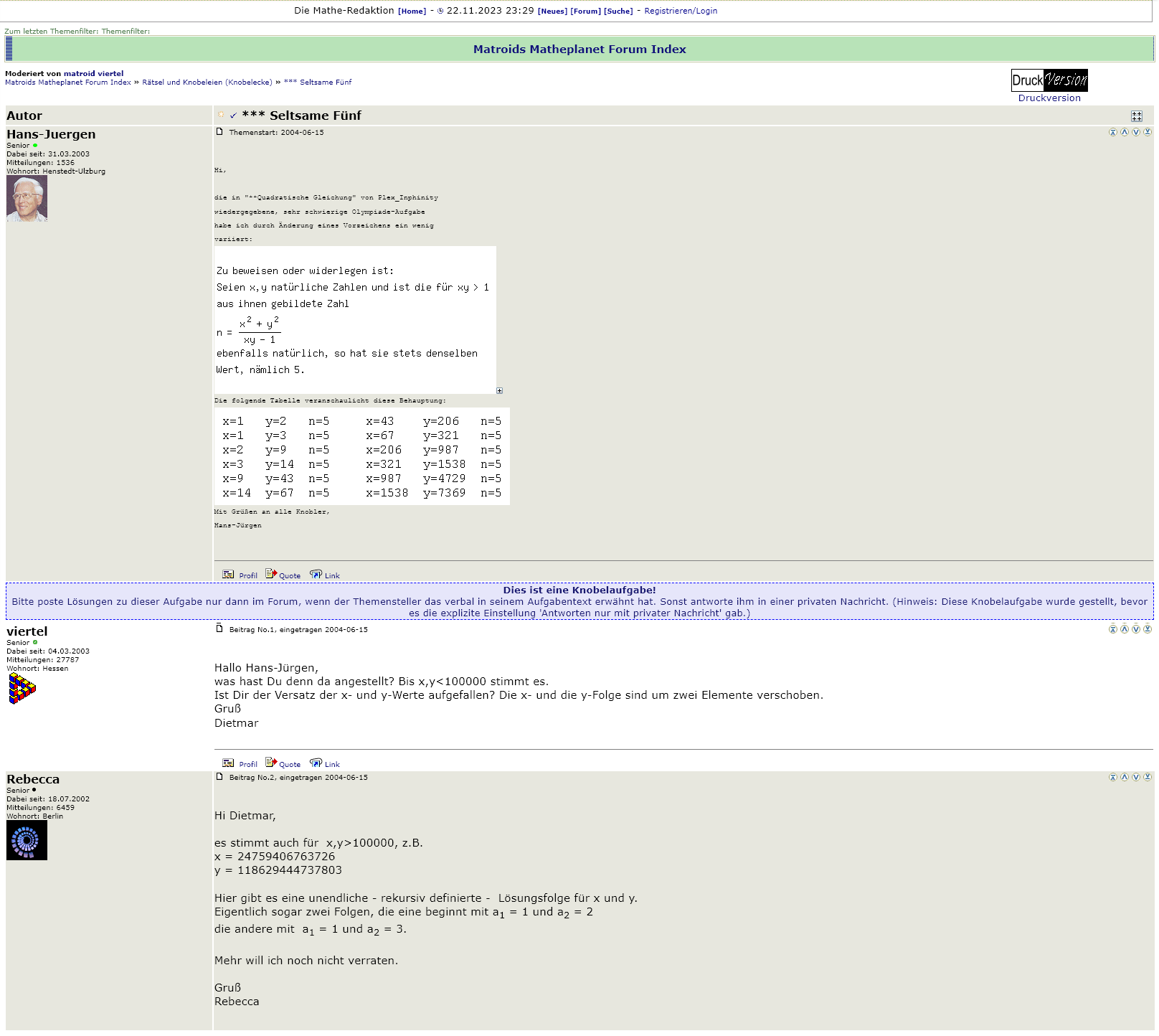Click the blue checkmark before thread title
Screen dimensions: 1159x1036
(233, 116)
